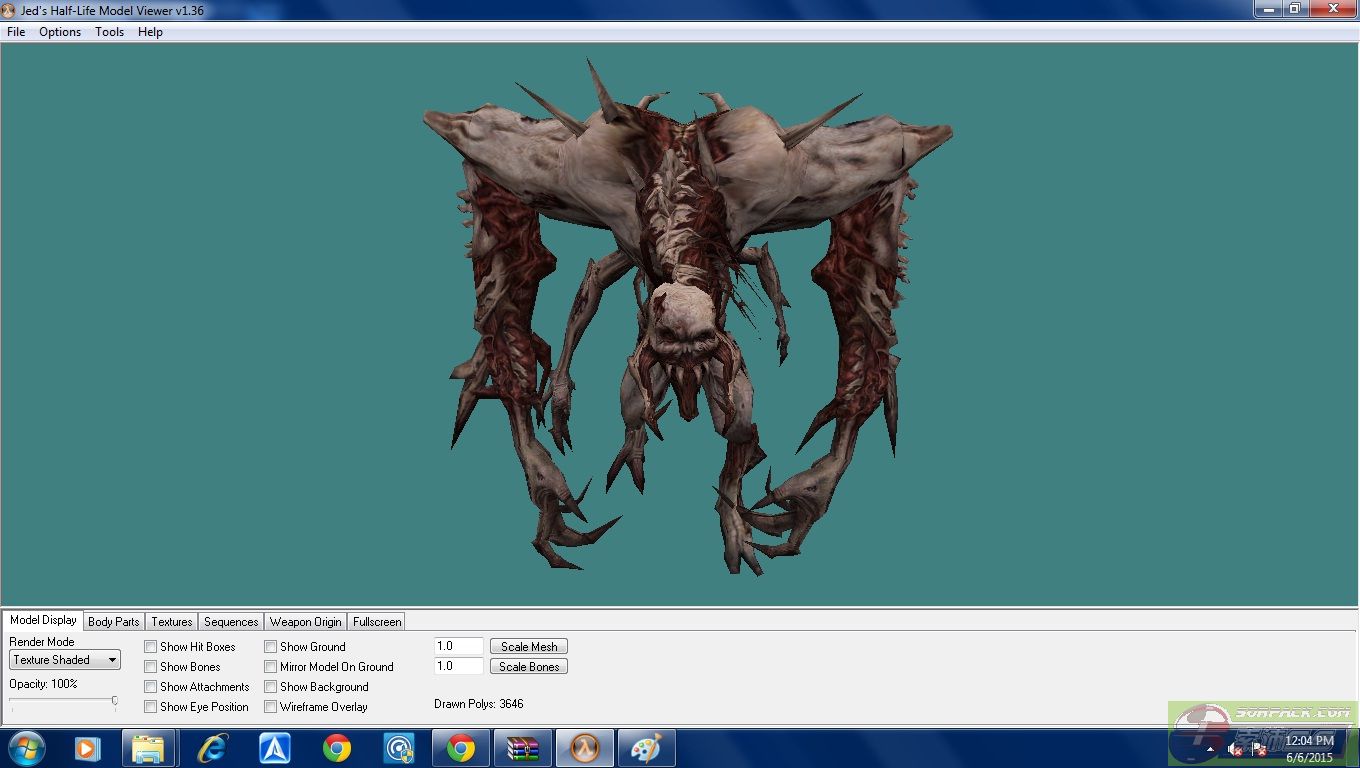Open the Windows Start menu
This screenshot has width=1360, height=768.
[x=27, y=748]
